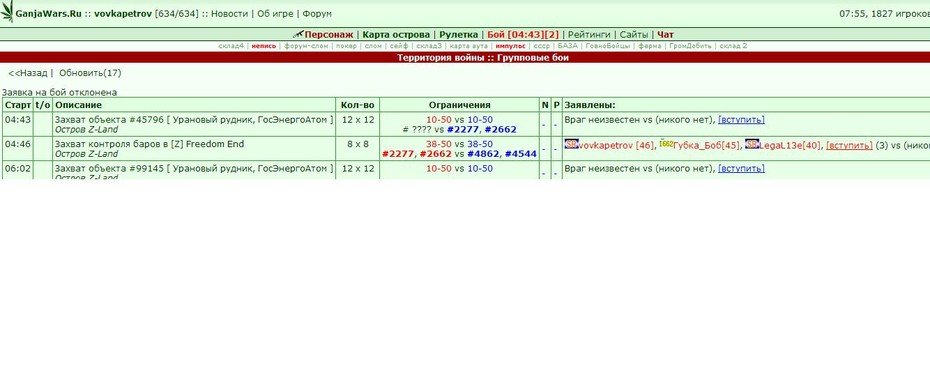The image size is (930, 366).
Task: Open the ГромДобить quick link
Action: [x=691, y=46]
